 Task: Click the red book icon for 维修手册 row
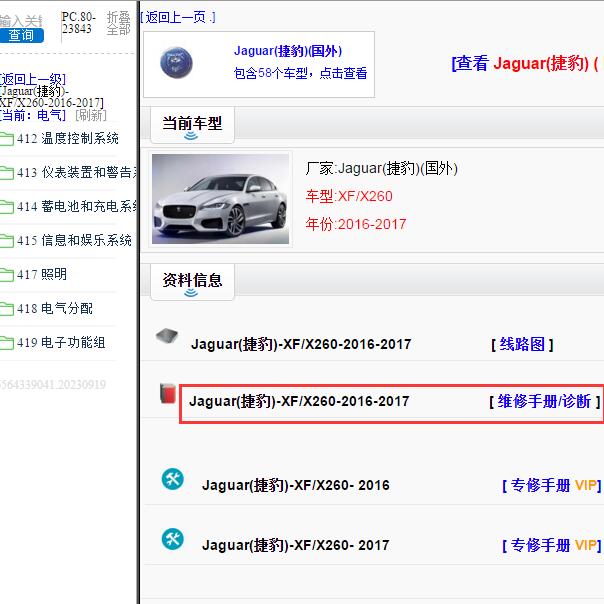[168, 394]
